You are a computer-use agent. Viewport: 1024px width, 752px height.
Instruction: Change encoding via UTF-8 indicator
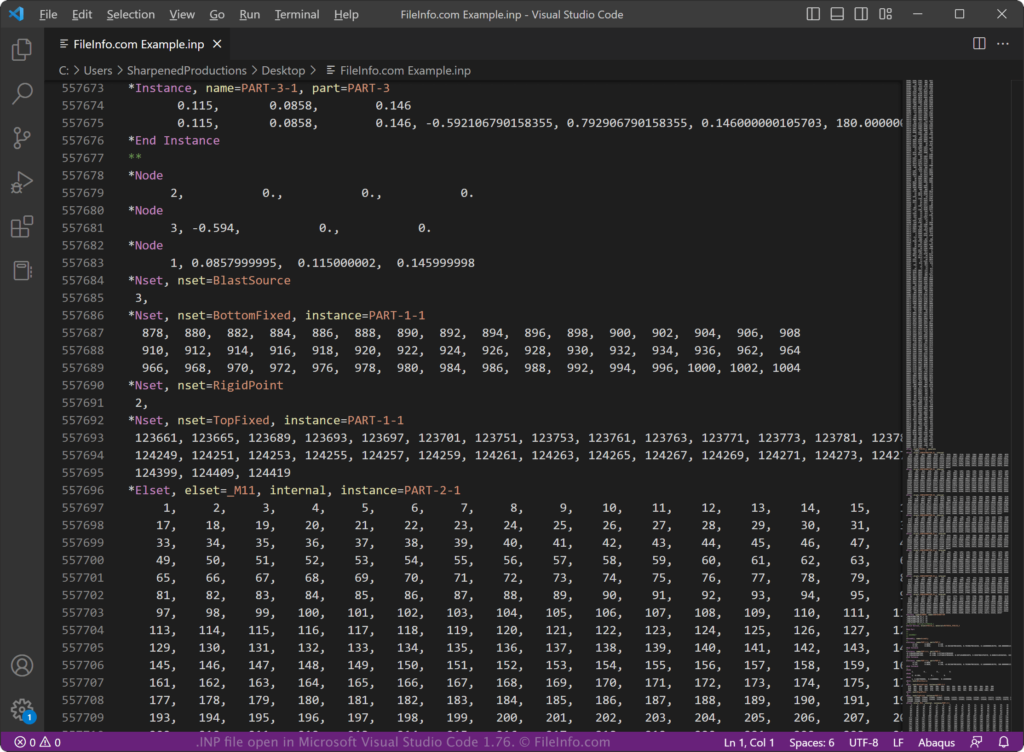(x=863, y=742)
